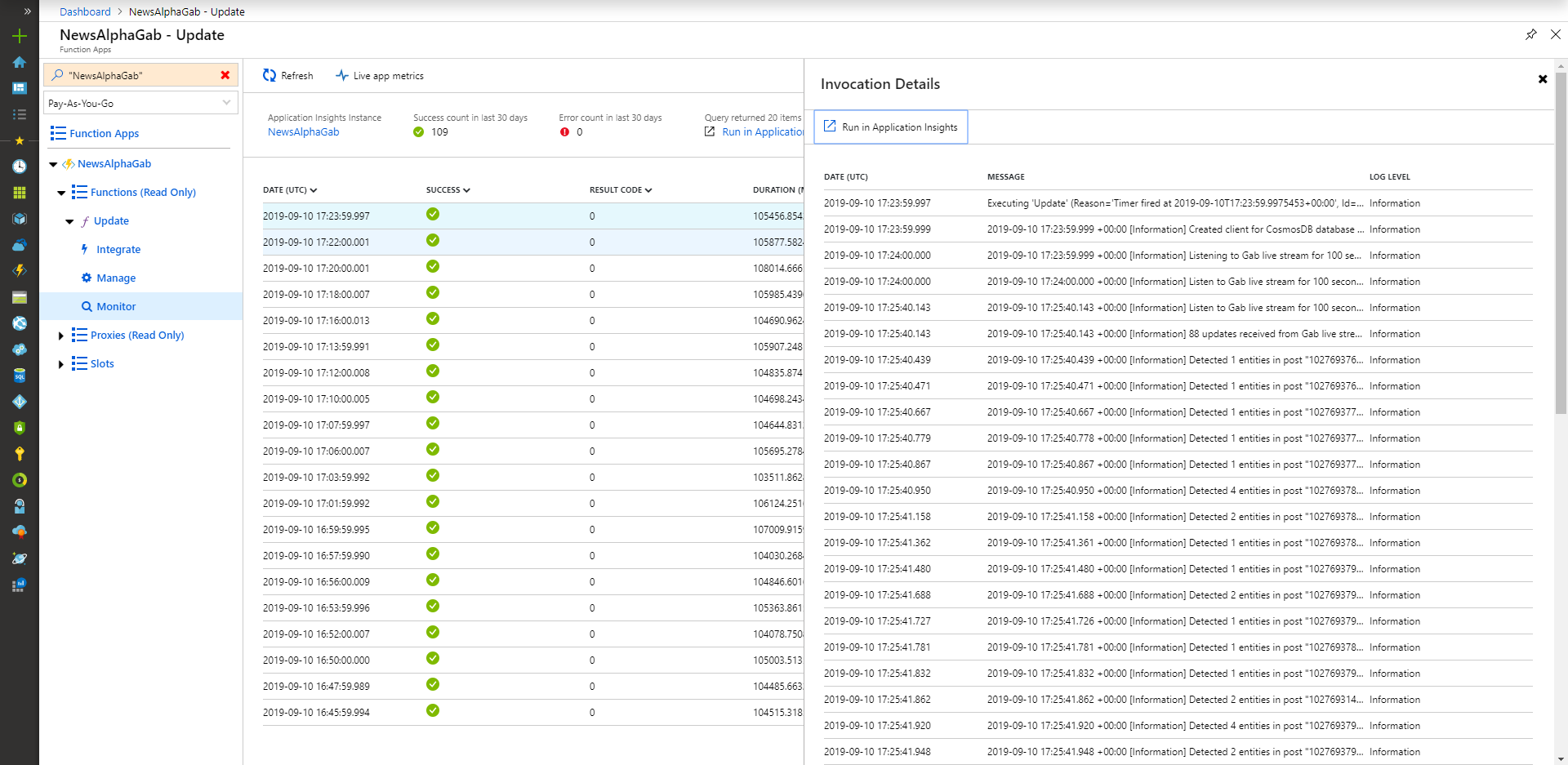Open the green shield Security Center icon
The image size is (1568, 765).
(x=20, y=428)
